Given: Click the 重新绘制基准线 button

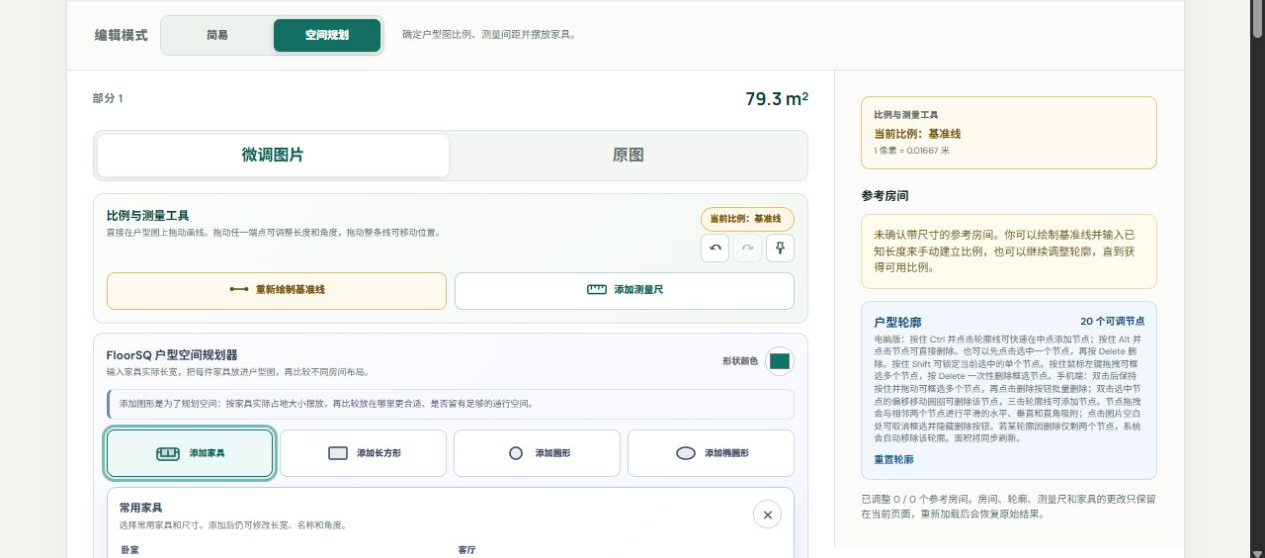Looking at the screenshot, I should tap(277, 290).
